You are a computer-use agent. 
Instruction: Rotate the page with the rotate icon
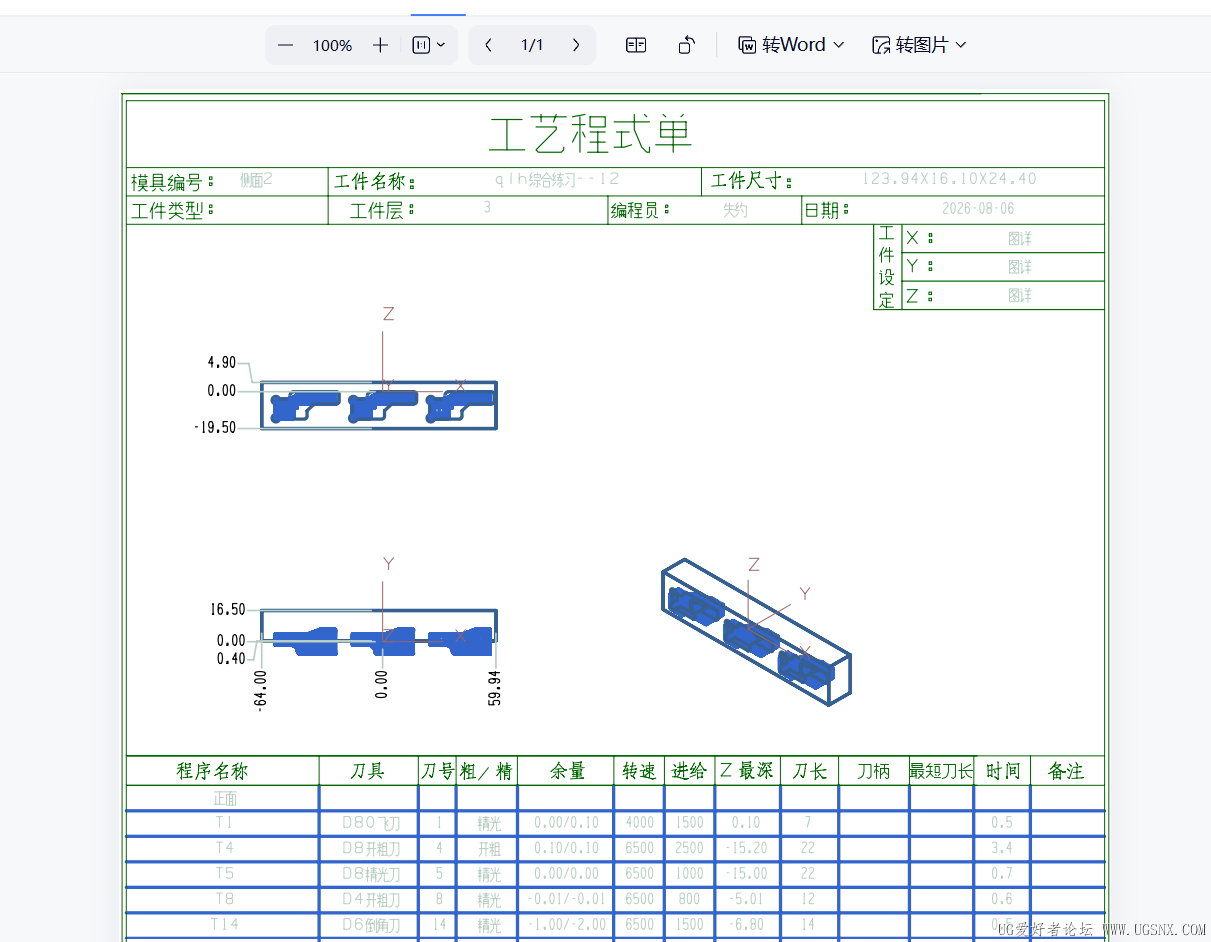[686, 45]
